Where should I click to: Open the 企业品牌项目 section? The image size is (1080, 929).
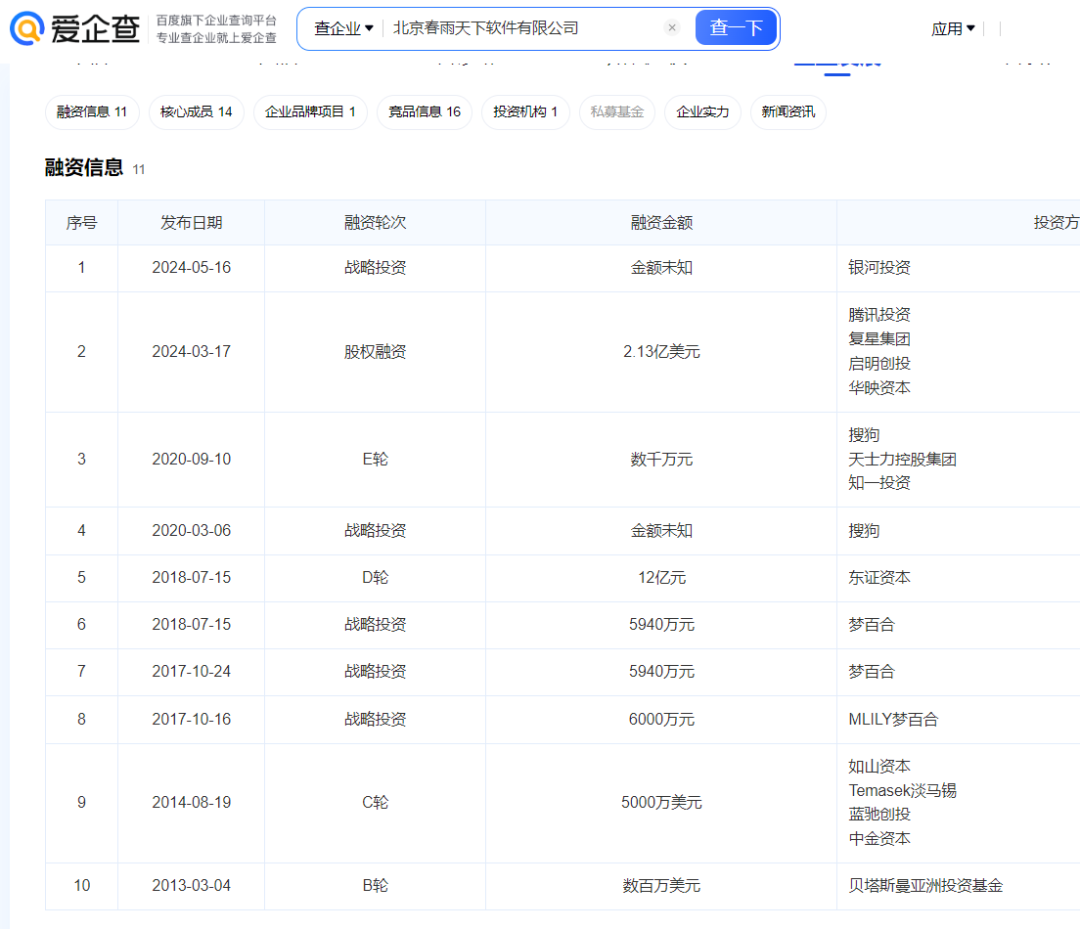pos(309,112)
